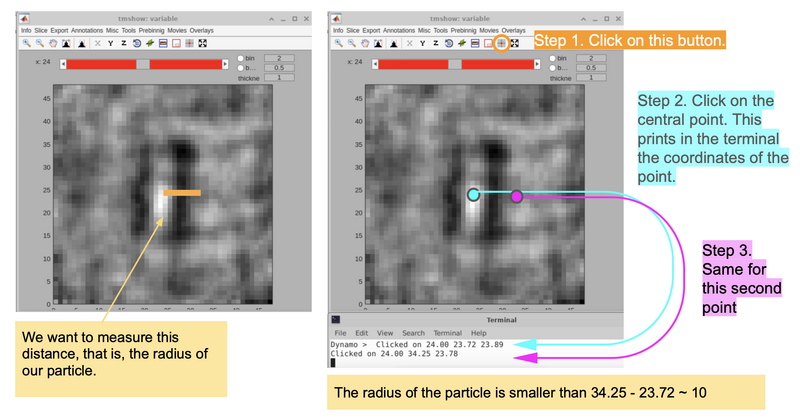
Task: Select the pan hand tool in left window
Action: (55, 43)
